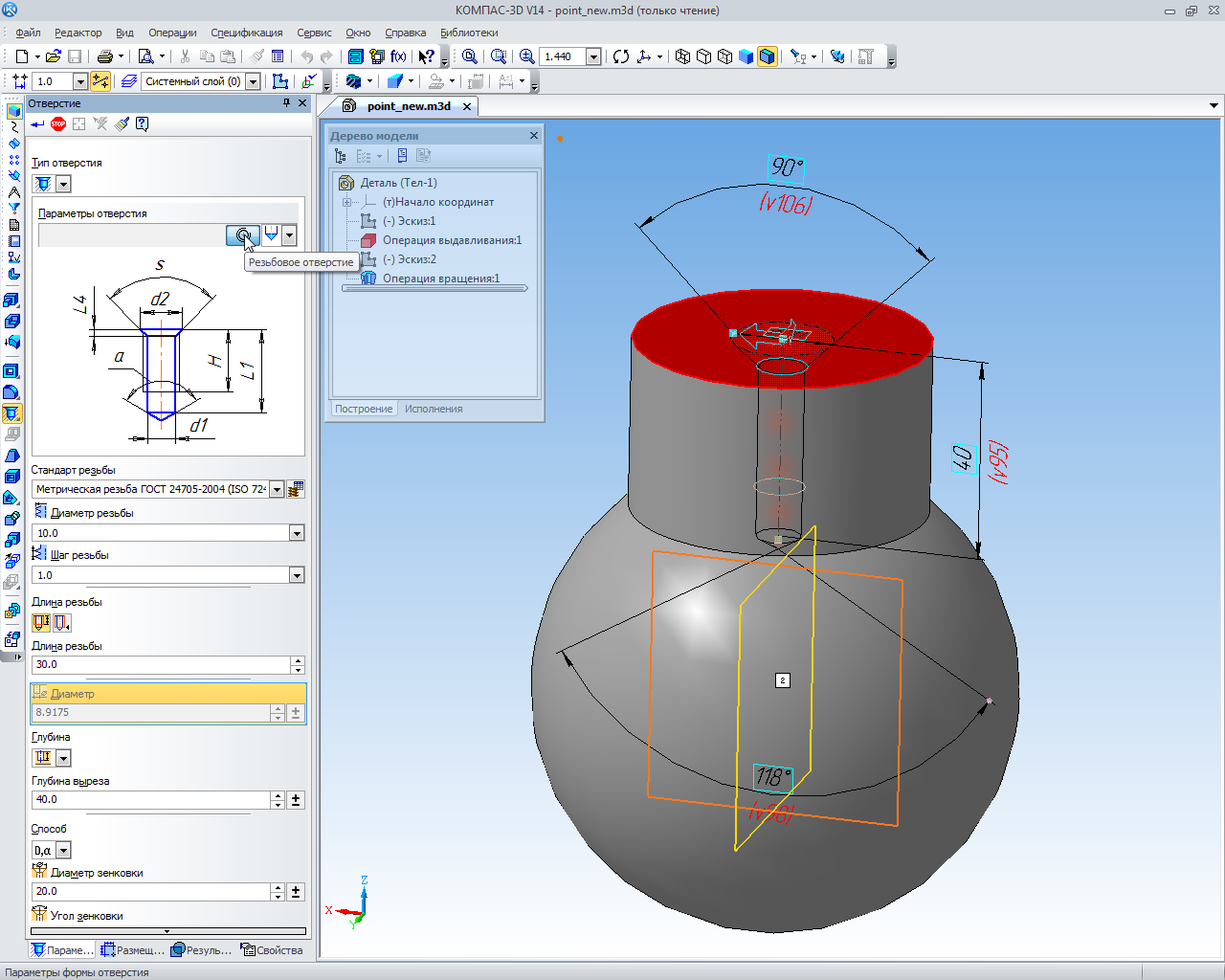Viewport: 1225px width, 980px height.
Task: Click the model tree horizontal scrollbar
Action: pyautogui.click(x=434, y=288)
